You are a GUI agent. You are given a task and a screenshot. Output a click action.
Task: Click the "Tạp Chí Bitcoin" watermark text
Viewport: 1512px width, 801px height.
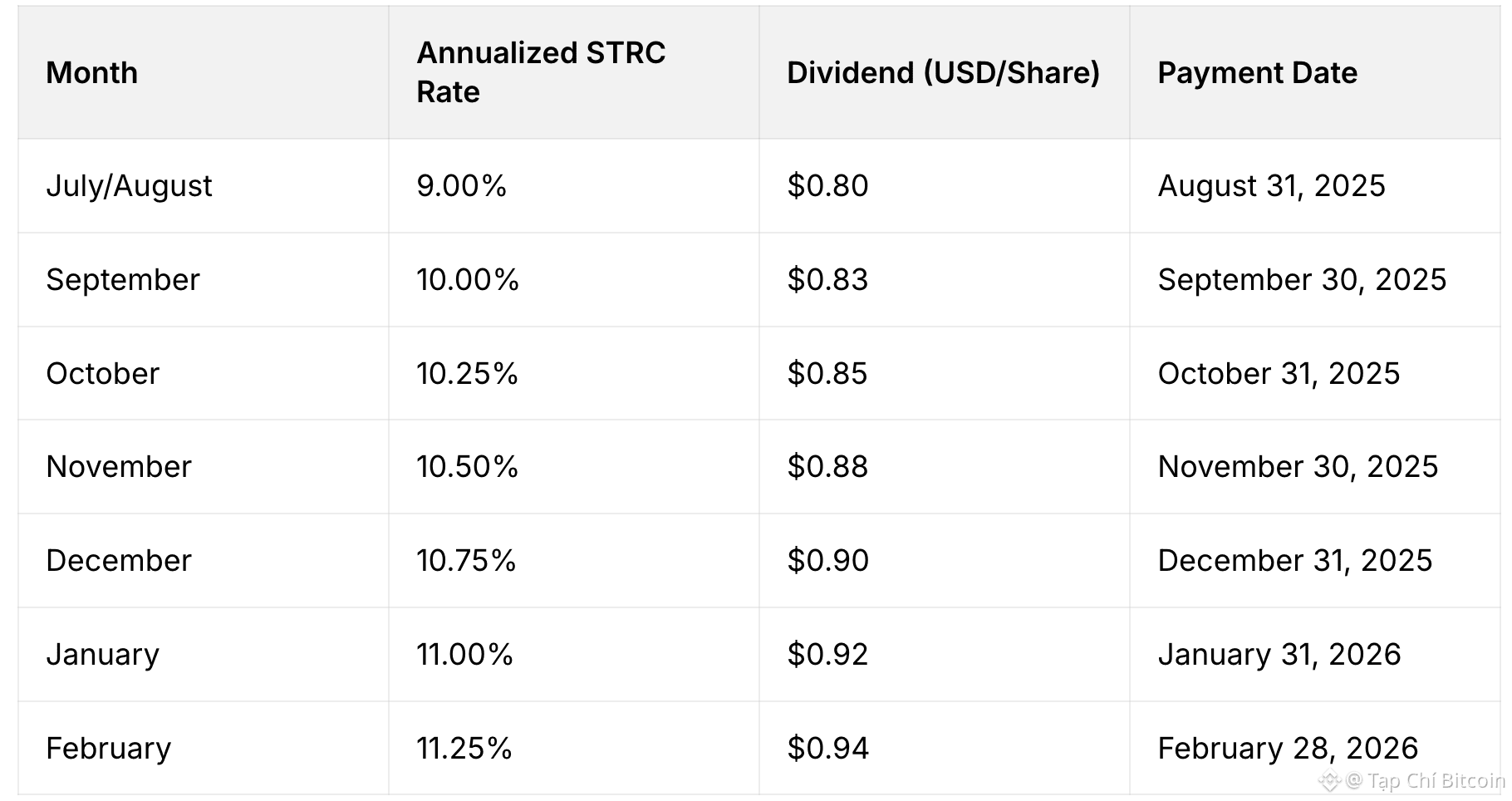click(1436, 781)
